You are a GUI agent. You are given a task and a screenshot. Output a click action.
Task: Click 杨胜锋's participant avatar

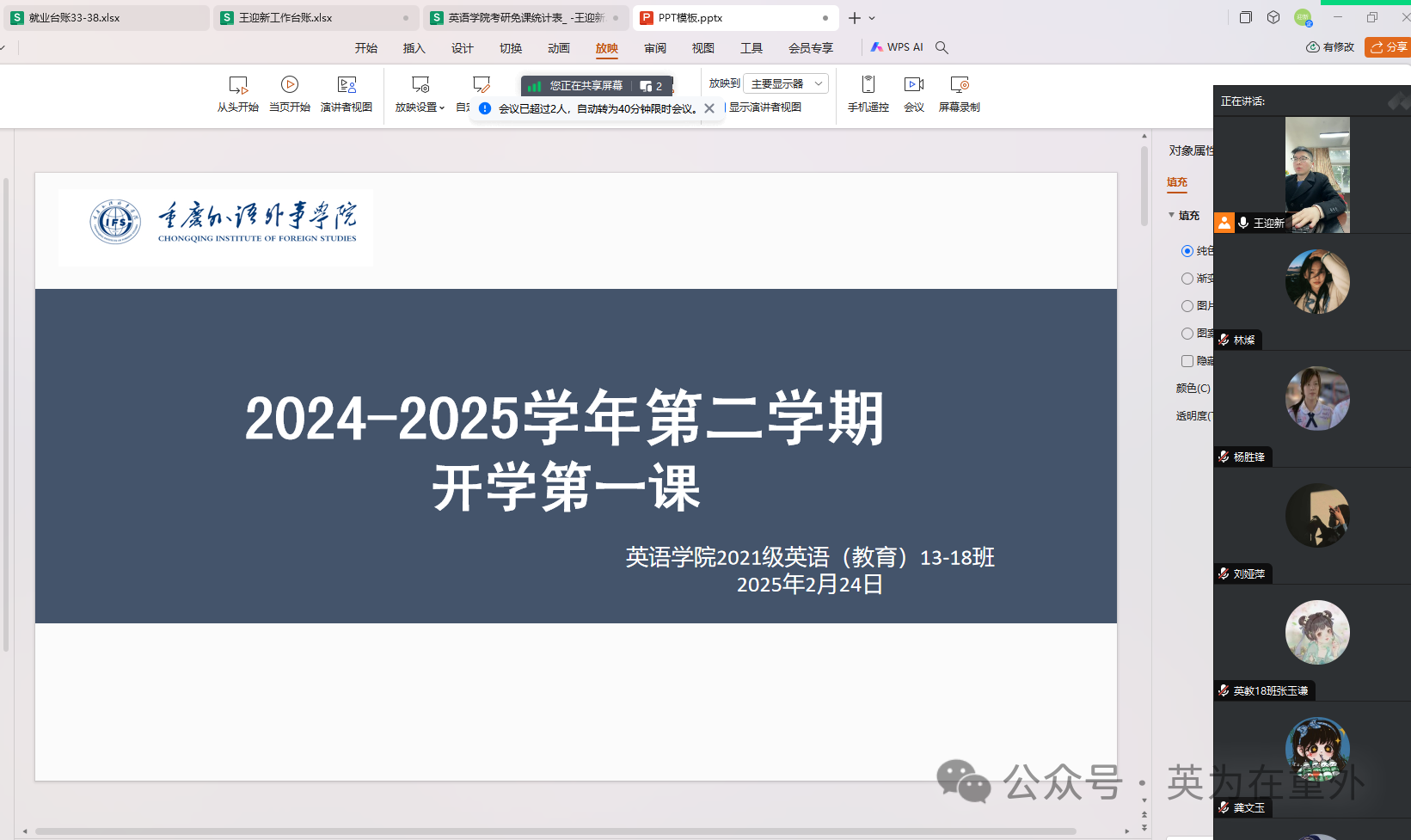pyautogui.click(x=1317, y=398)
